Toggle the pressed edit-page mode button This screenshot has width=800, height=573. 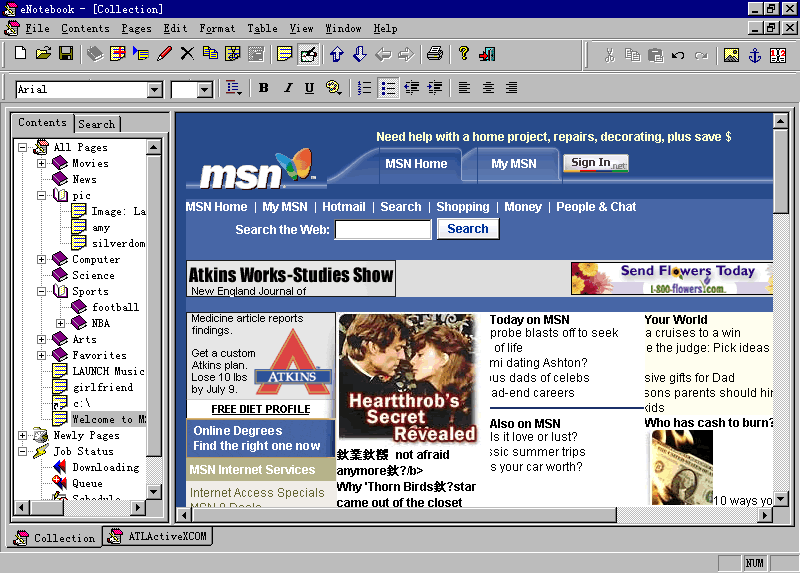[308, 54]
